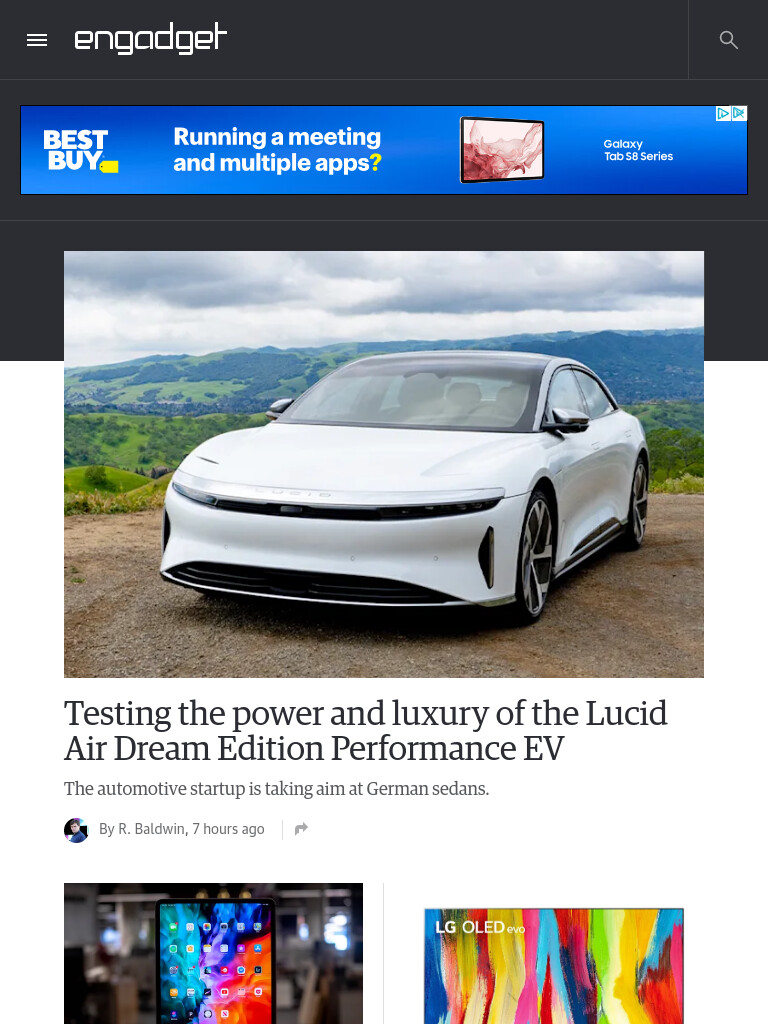Click R. Baldwin's author avatar

click(x=76, y=830)
